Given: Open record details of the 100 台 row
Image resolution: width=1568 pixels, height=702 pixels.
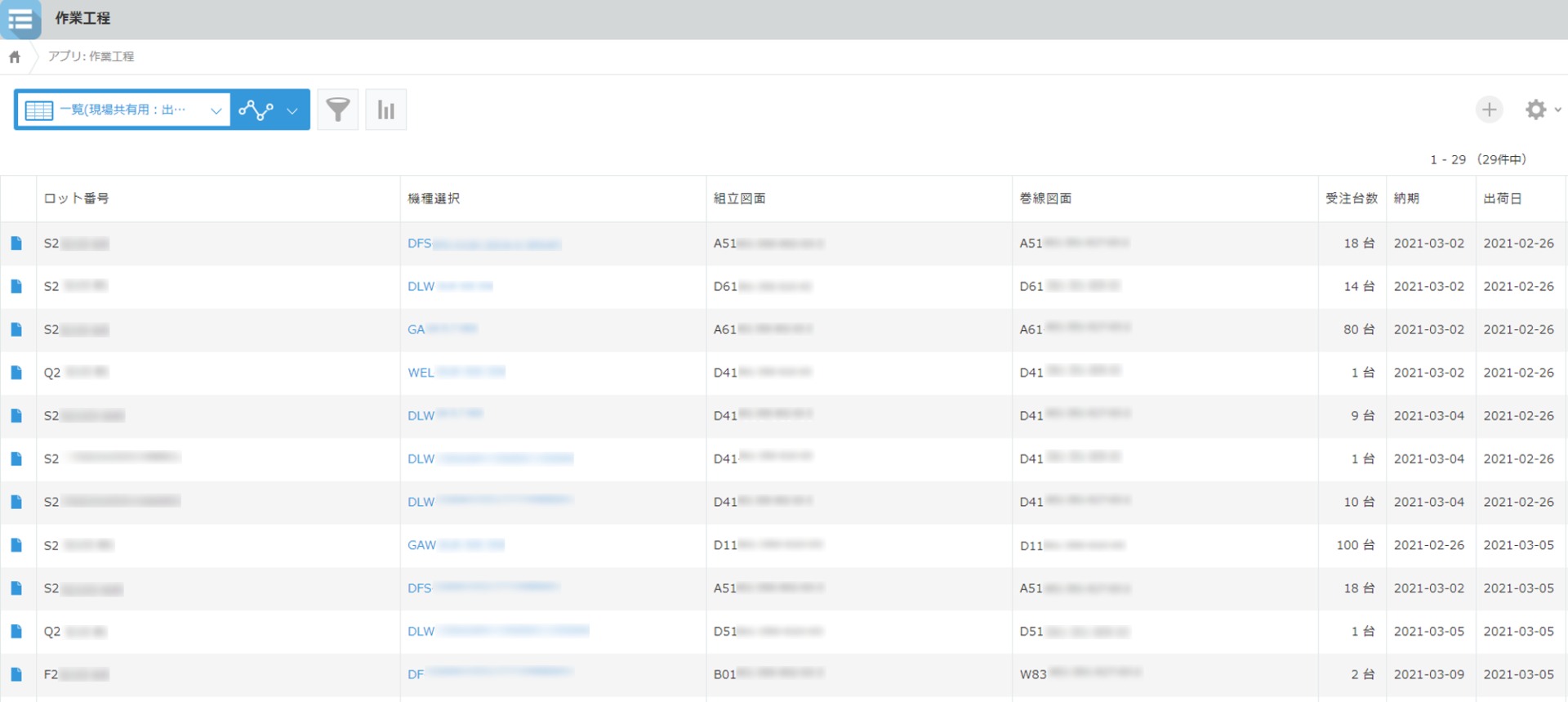Looking at the screenshot, I should click(x=16, y=545).
